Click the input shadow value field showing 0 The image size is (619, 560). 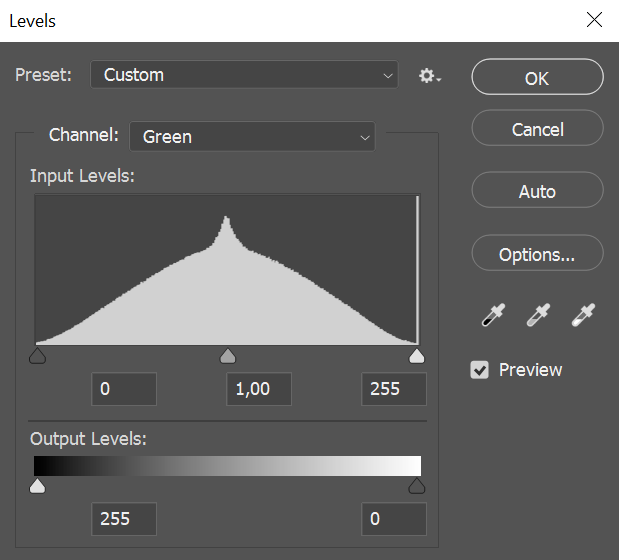(124, 389)
